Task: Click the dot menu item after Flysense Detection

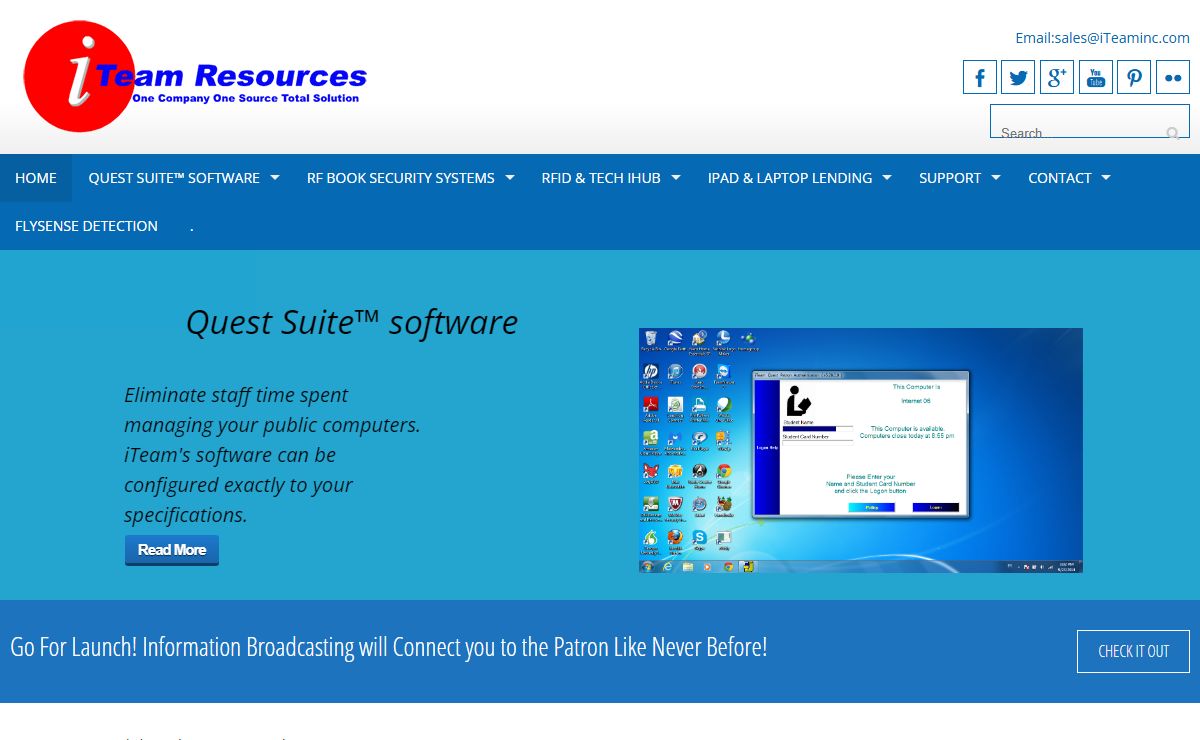Action: click(191, 226)
